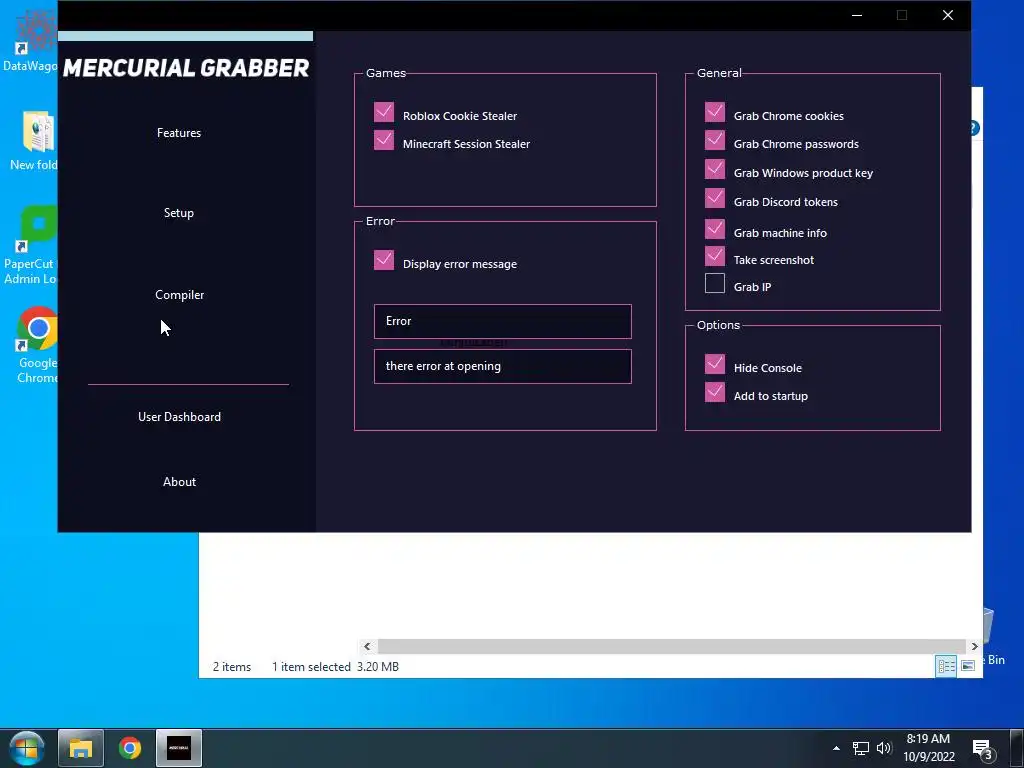This screenshot has width=1024, height=768.
Task: Uncheck Display error message
Action: pos(384,260)
